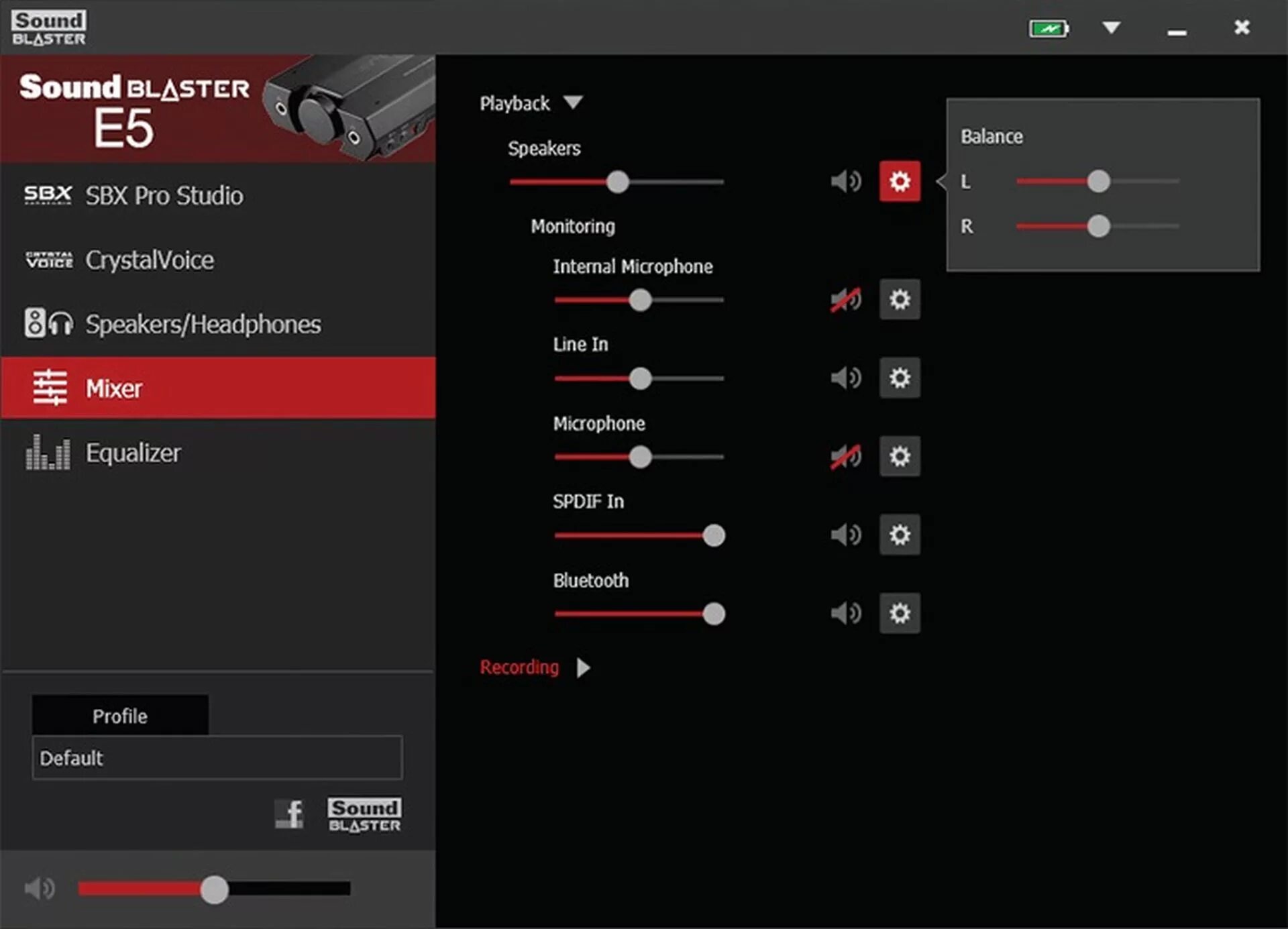Open the SBX Pro Studio tab

[x=164, y=196]
